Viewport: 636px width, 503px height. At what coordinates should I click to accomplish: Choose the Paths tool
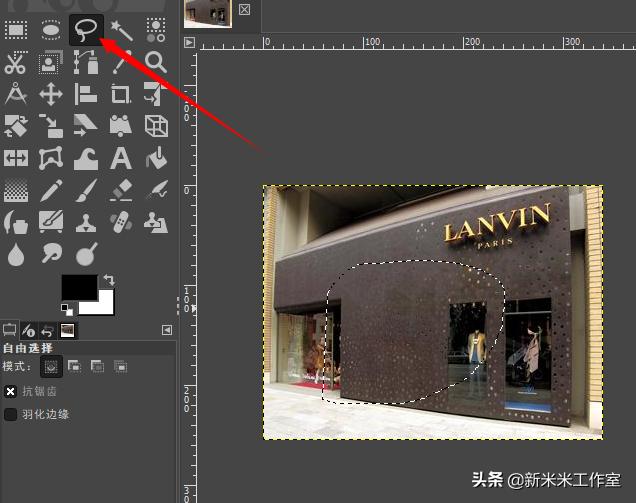tap(86, 62)
